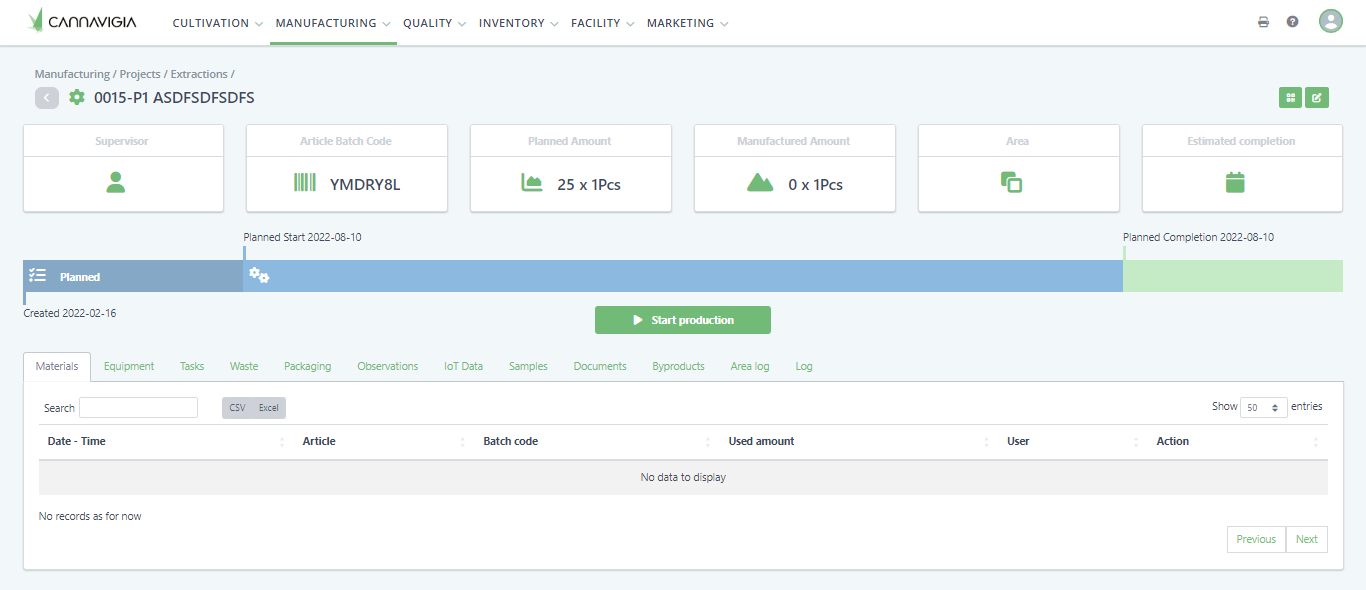Click the print icon in header
1366x590 pixels.
coord(1263,22)
